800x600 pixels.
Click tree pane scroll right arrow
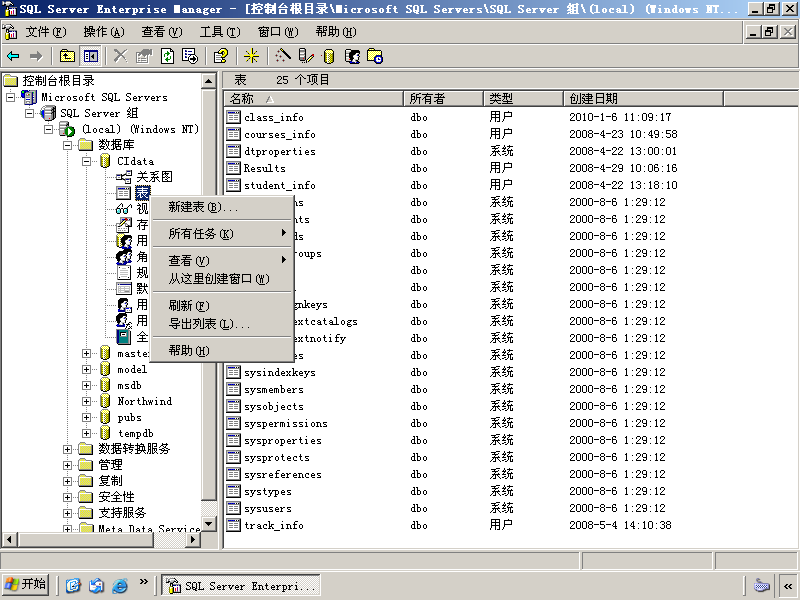(193, 539)
